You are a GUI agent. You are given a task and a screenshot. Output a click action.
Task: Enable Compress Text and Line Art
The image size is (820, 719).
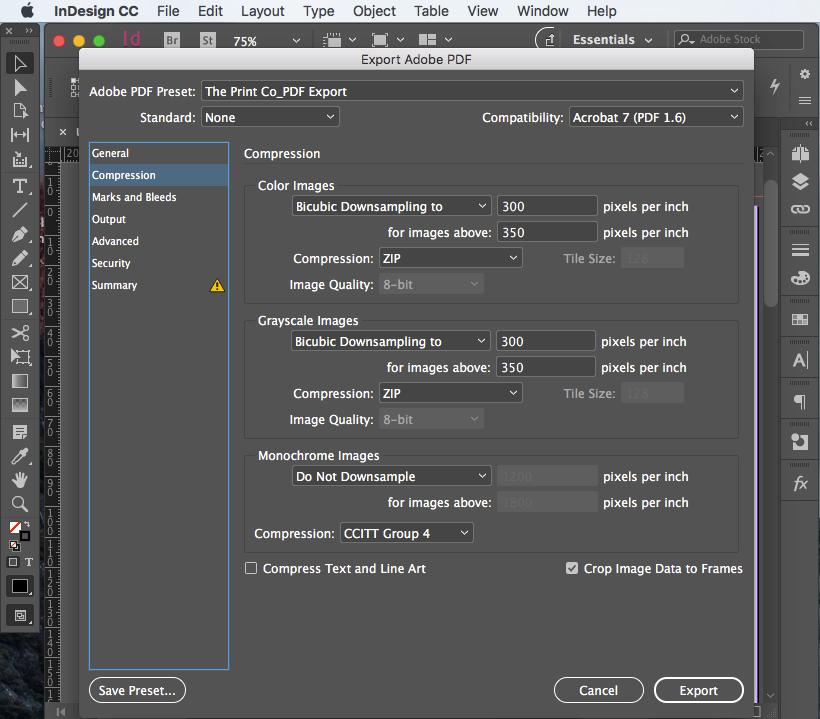point(251,568)
